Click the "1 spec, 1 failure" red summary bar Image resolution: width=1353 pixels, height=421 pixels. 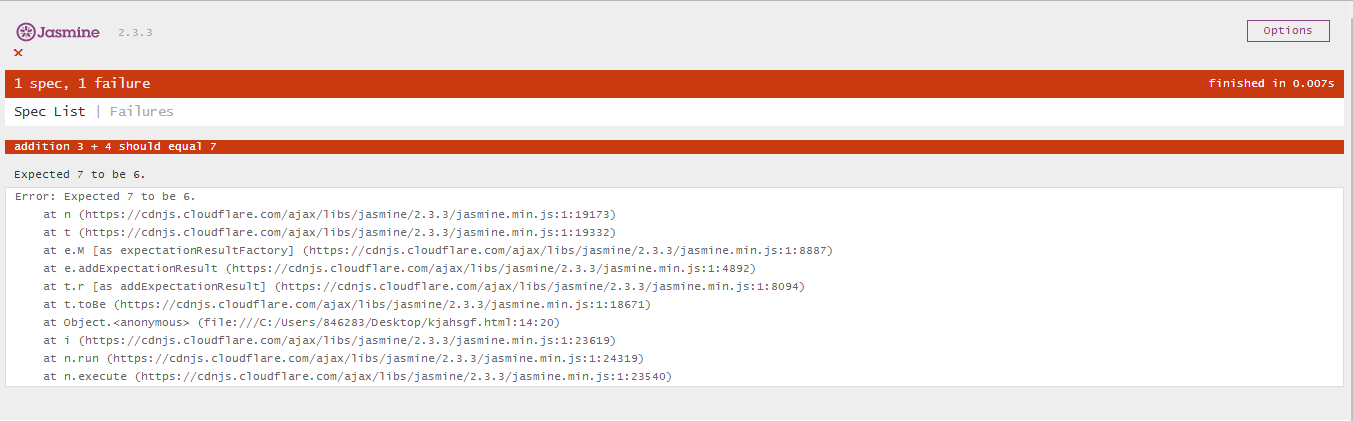click(x=674, y=84)
